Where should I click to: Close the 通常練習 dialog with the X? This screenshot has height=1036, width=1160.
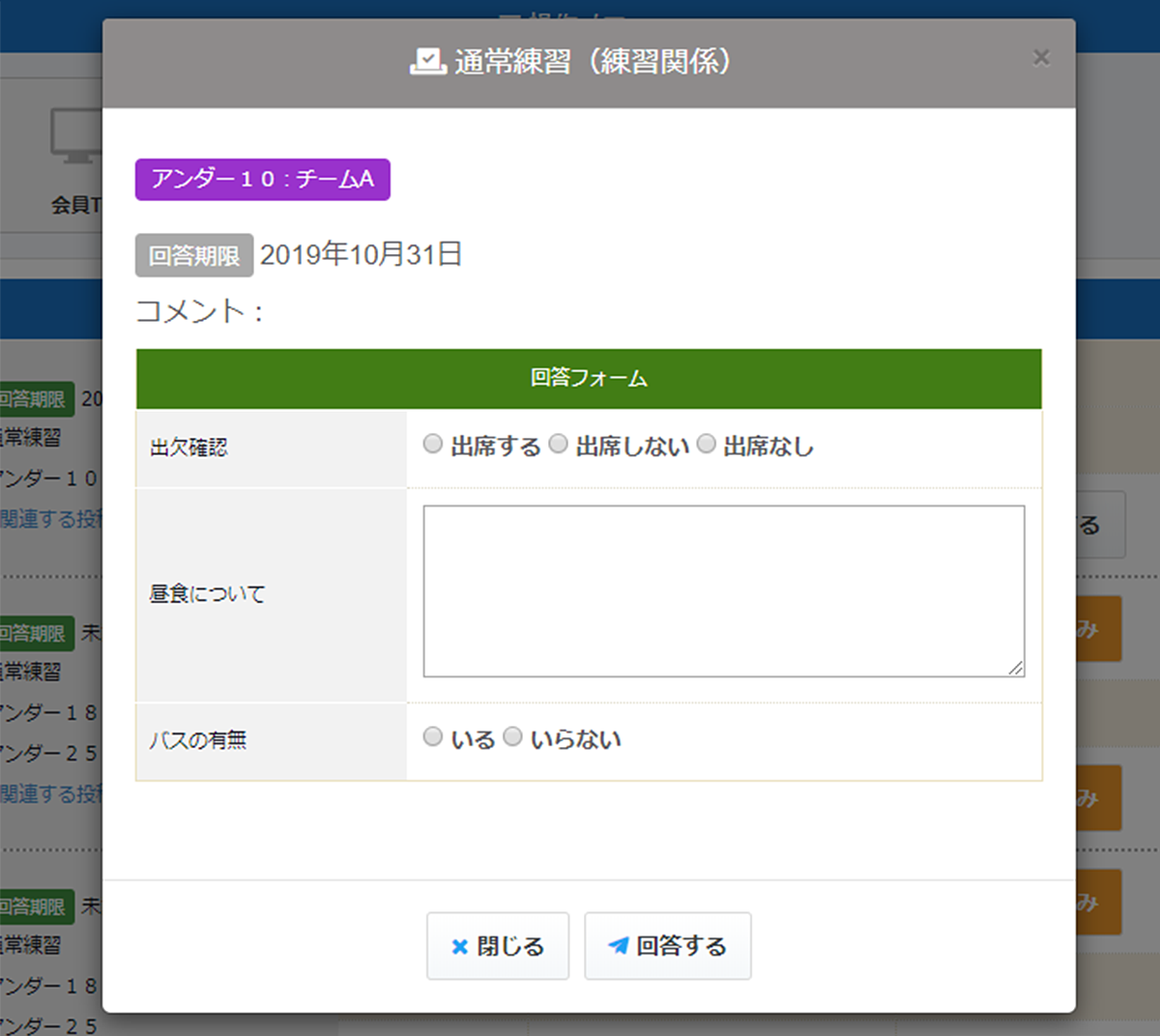click(x=1041, y=57)
